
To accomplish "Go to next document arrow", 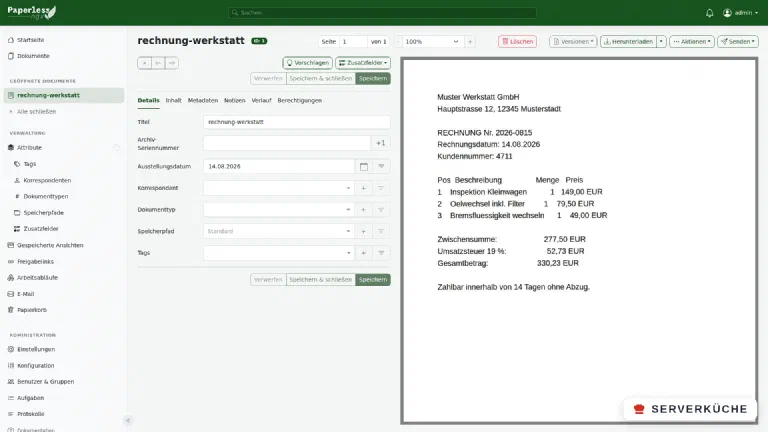I will click(x=171, y=63).
